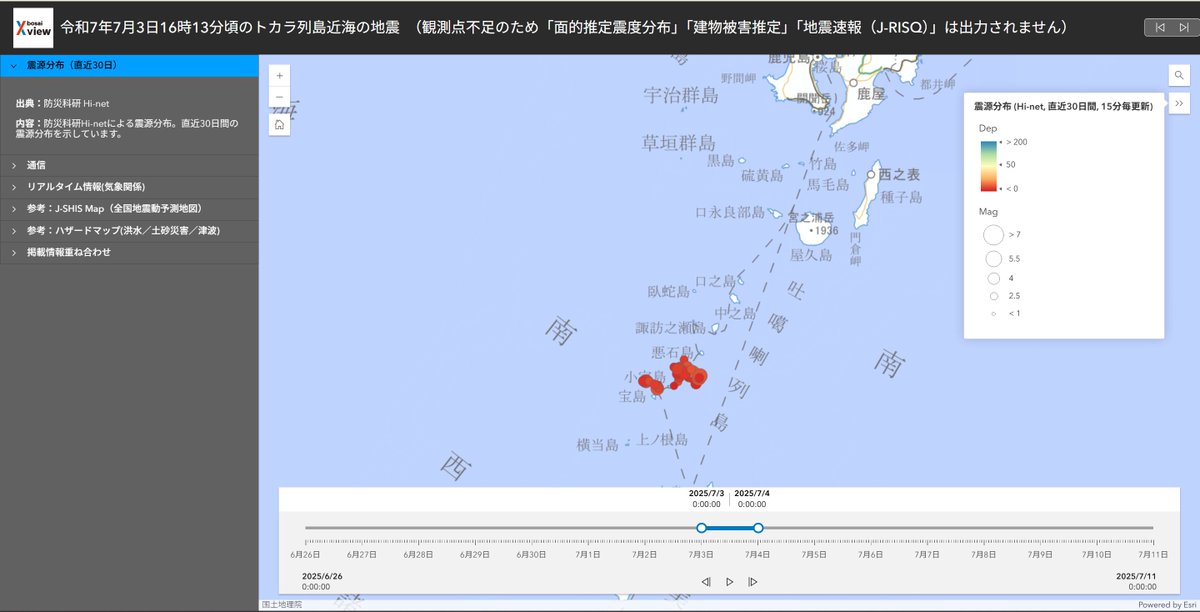Click the red earthquake cluster near 悪石島
1200x612 pixels.
[686, 373]
